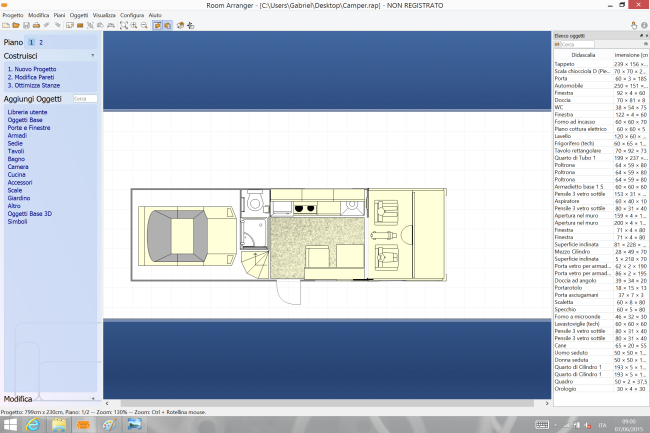Screen dimensions: 650x433
Task: Click the Cerca field in Elenco oggetti
Action: [600, 44]
